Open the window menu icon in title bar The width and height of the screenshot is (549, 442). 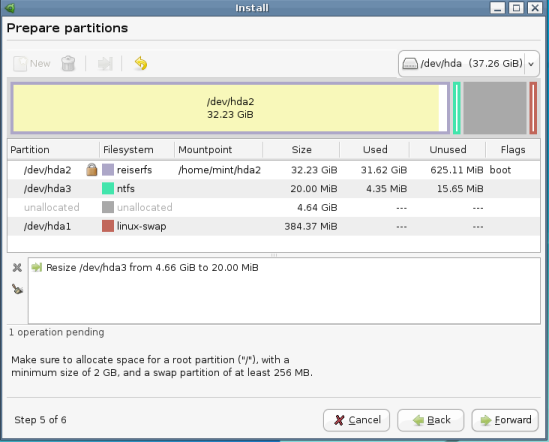[x=9, y=8]
